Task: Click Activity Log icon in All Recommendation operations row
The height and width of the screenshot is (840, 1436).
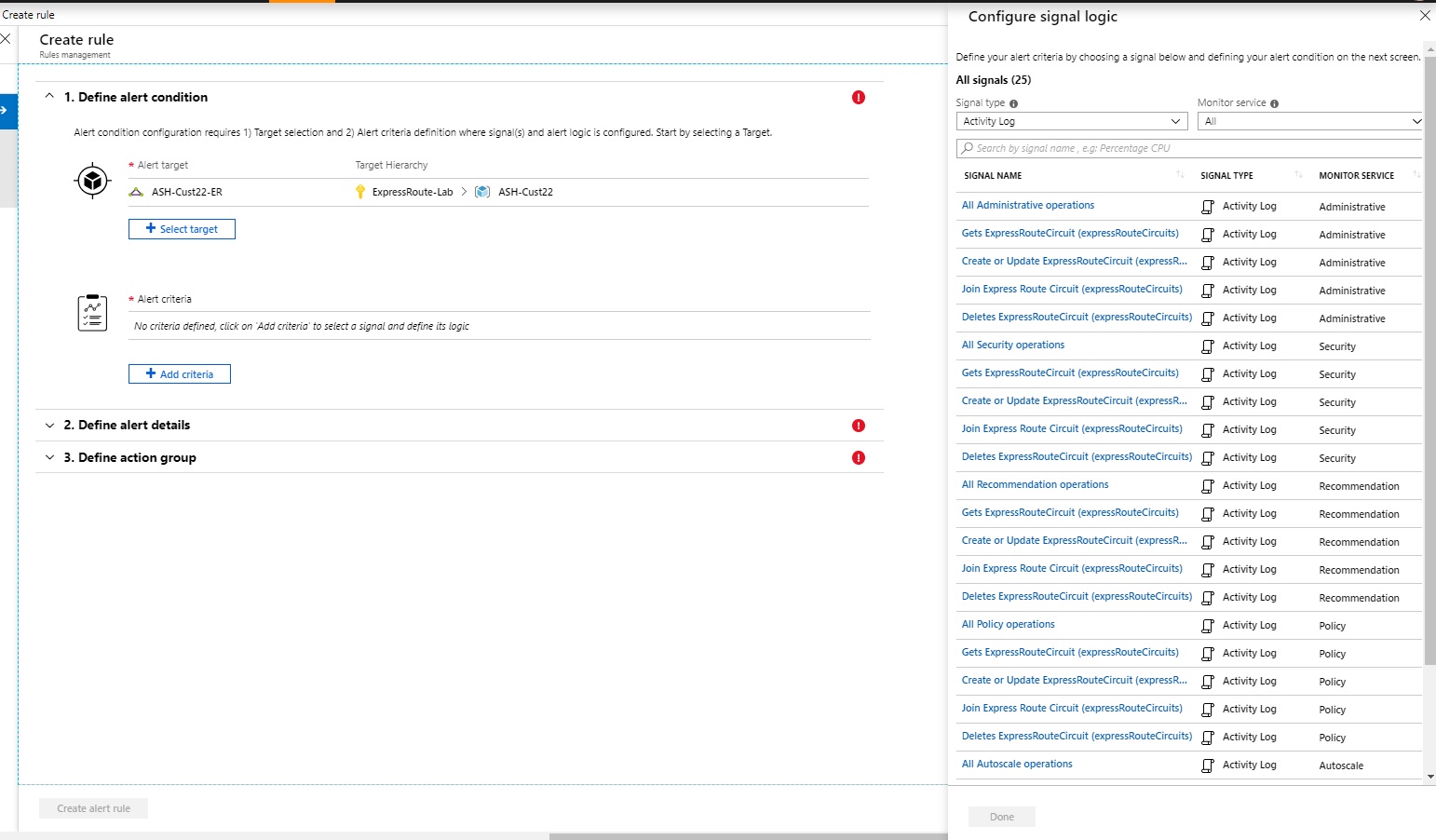Action: pos(1208,486)
